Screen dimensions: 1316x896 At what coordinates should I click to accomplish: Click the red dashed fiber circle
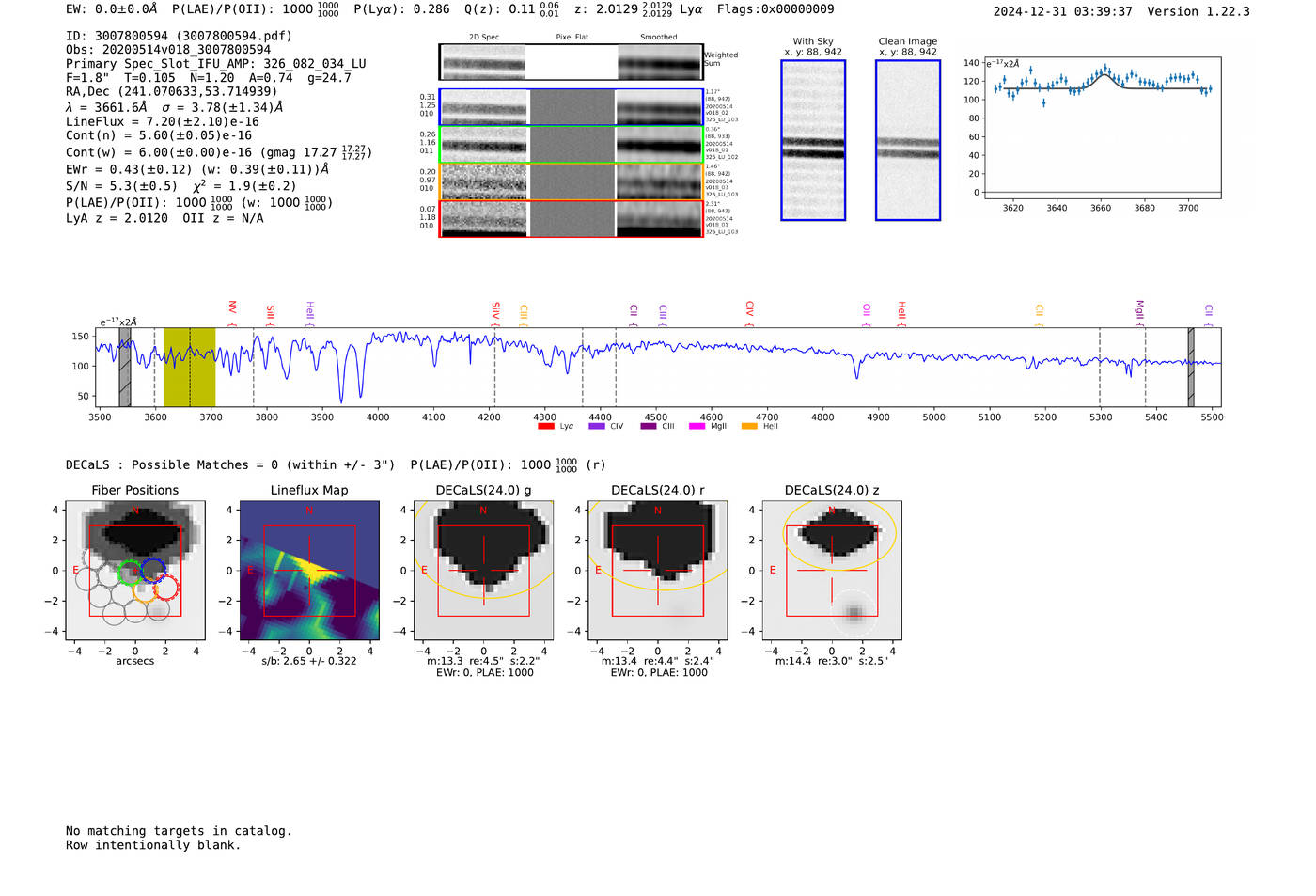166,588
